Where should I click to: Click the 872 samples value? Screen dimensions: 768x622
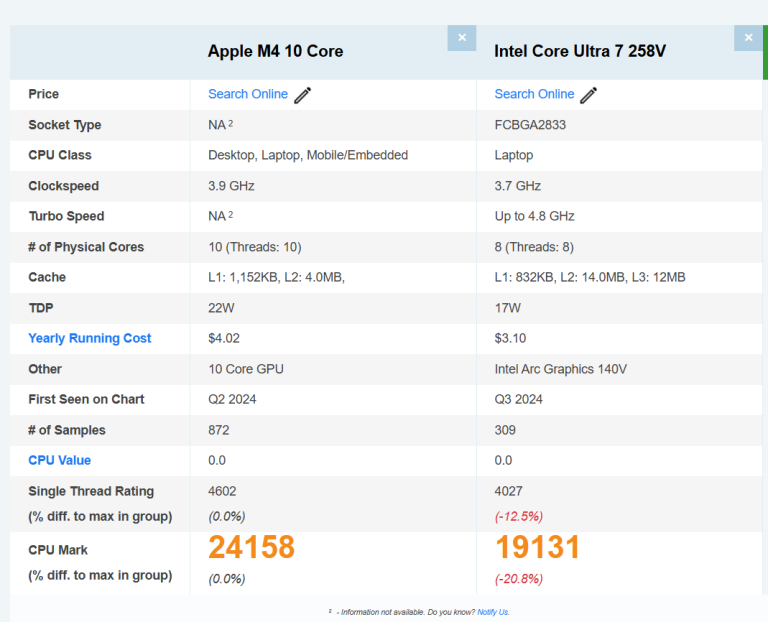point(218,430)
